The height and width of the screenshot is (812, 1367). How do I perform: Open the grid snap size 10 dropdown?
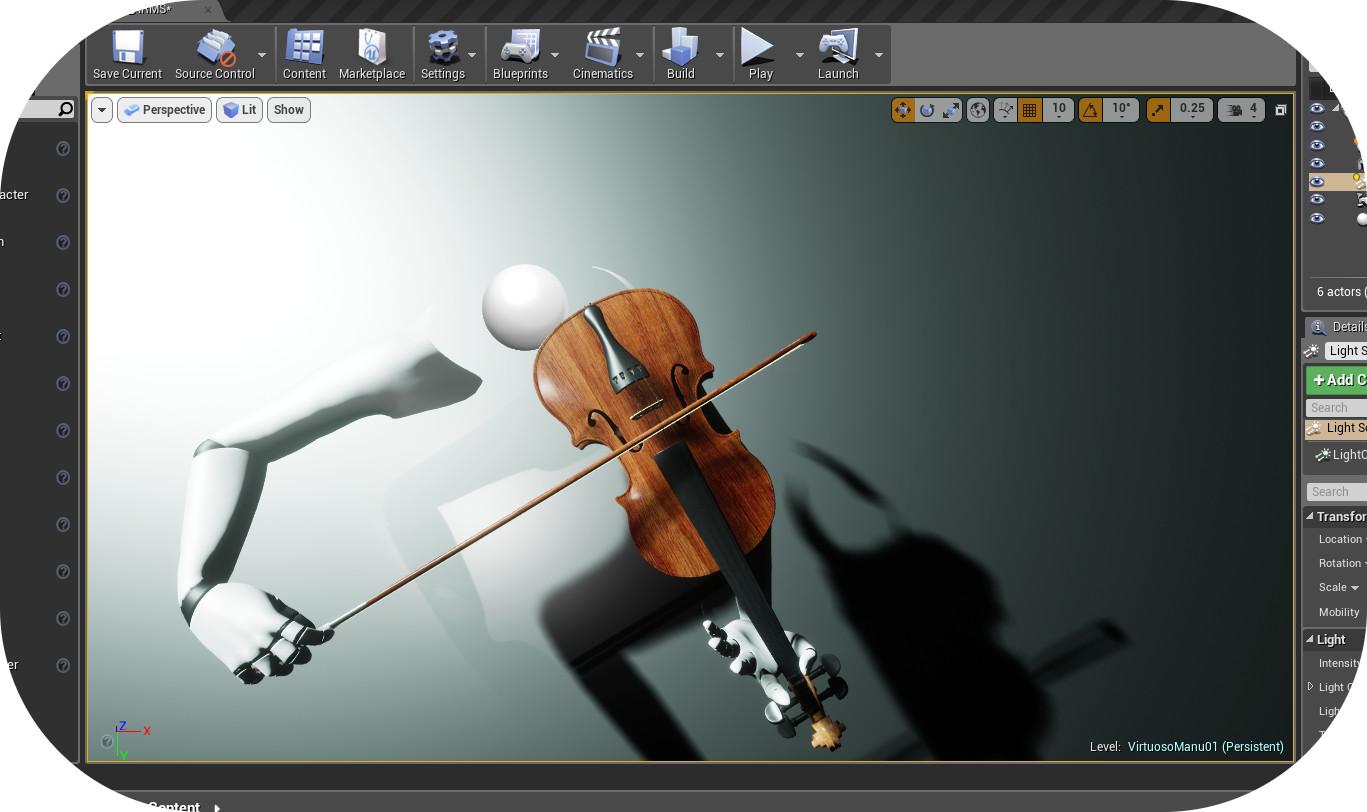click(1058, 110)
